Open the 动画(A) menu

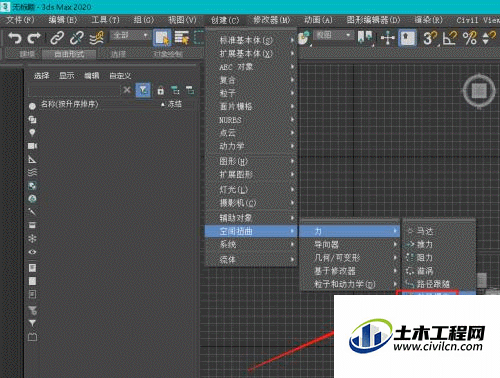click(318, 20)
